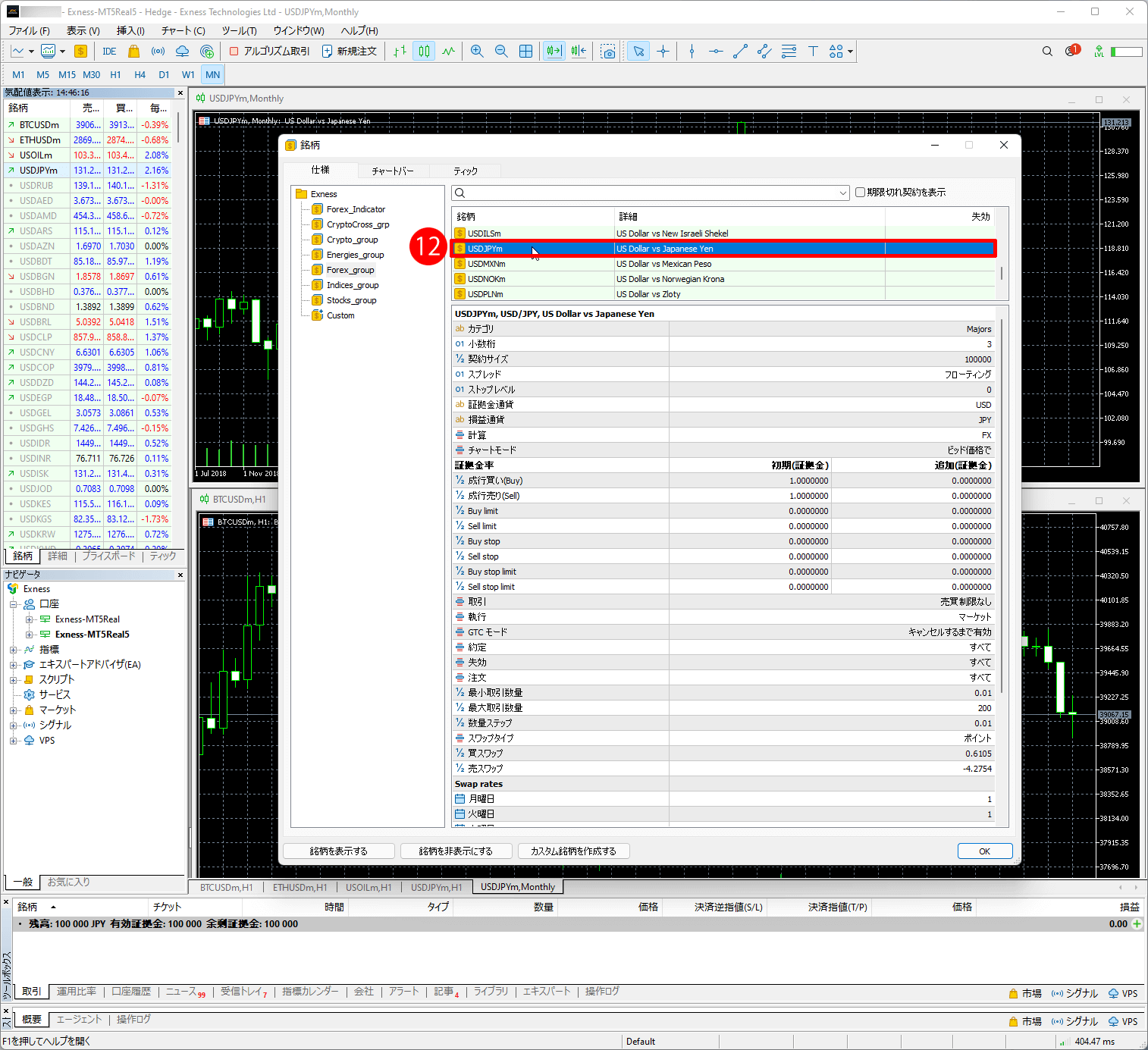Switch chart to candlestick display
Viewport: 1148px width, 1050px height.
424,51
